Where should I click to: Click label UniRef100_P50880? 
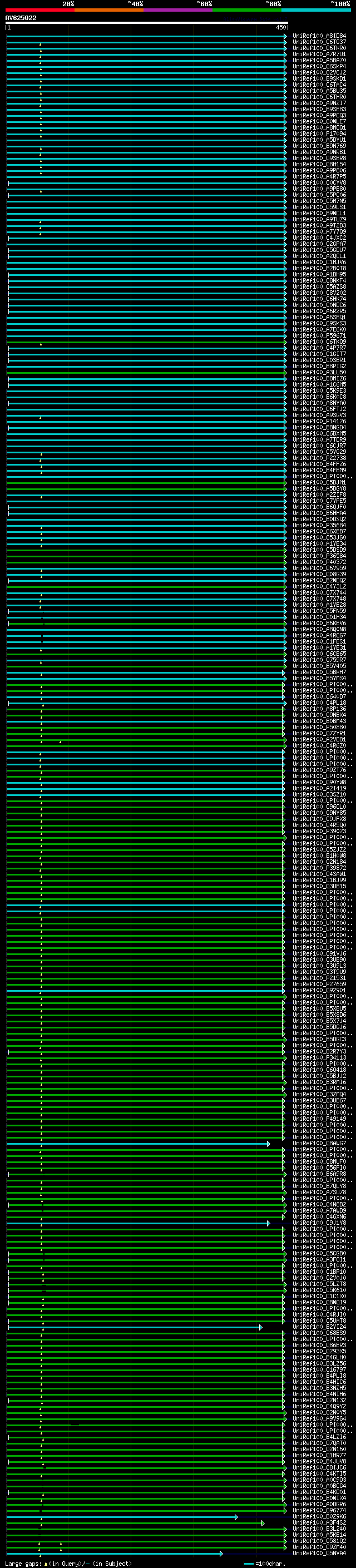pyautogui.click(x=319, y=728)
